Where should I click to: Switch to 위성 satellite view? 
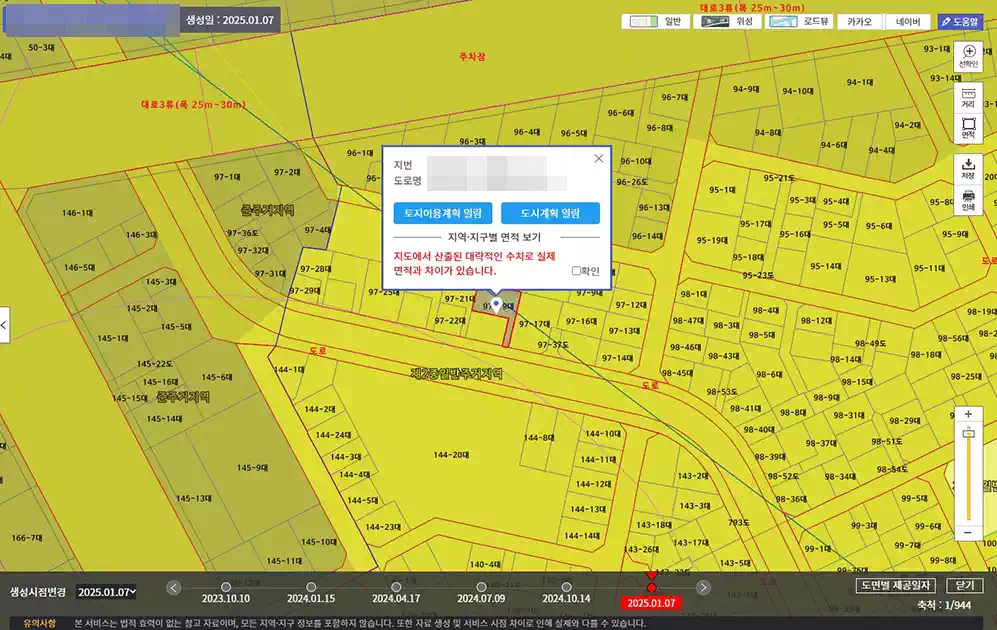729,21
